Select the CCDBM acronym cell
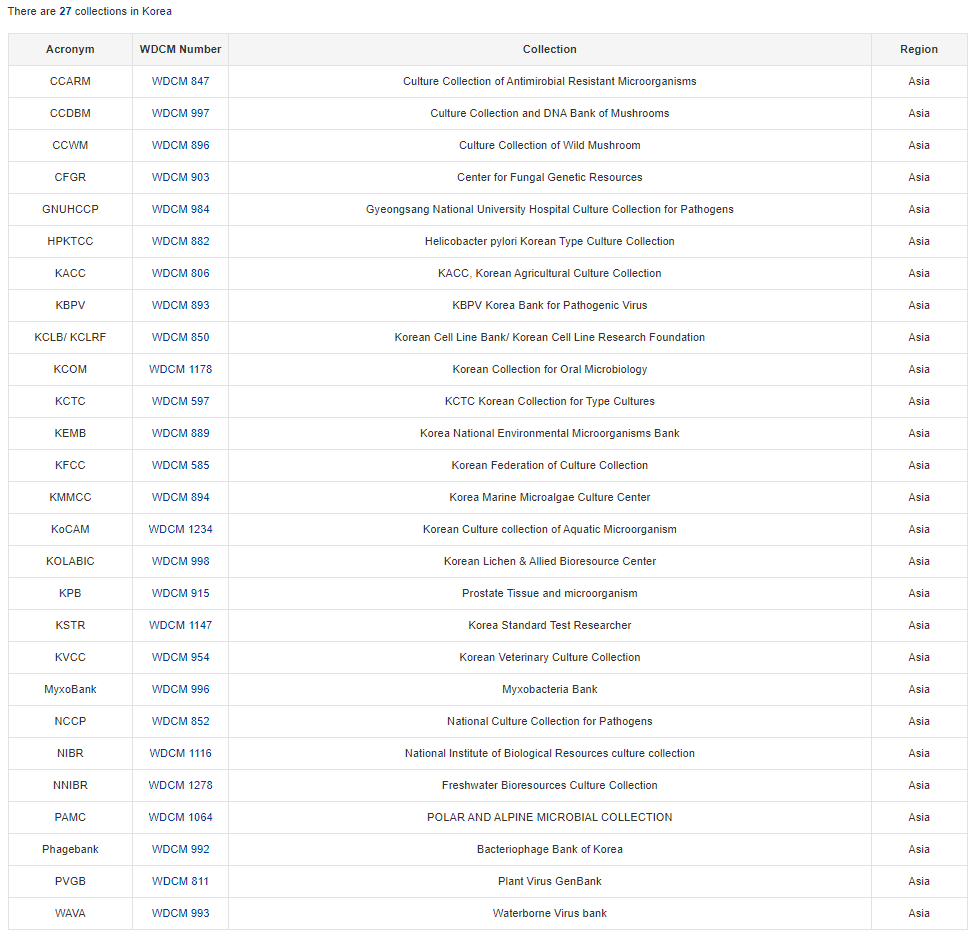 coord(70,113)
